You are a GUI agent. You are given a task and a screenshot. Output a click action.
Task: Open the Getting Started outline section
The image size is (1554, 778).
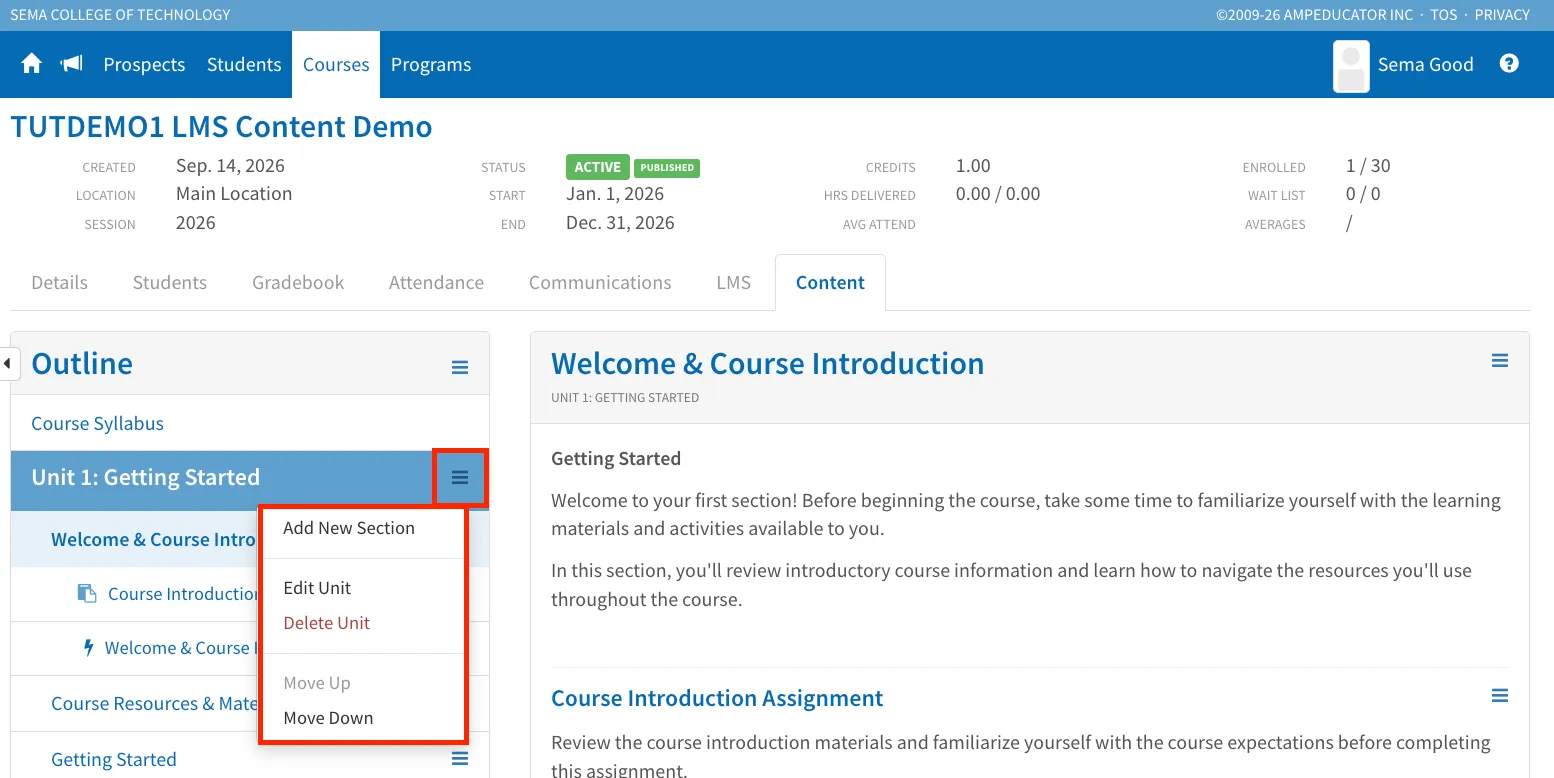click(114, 760)
